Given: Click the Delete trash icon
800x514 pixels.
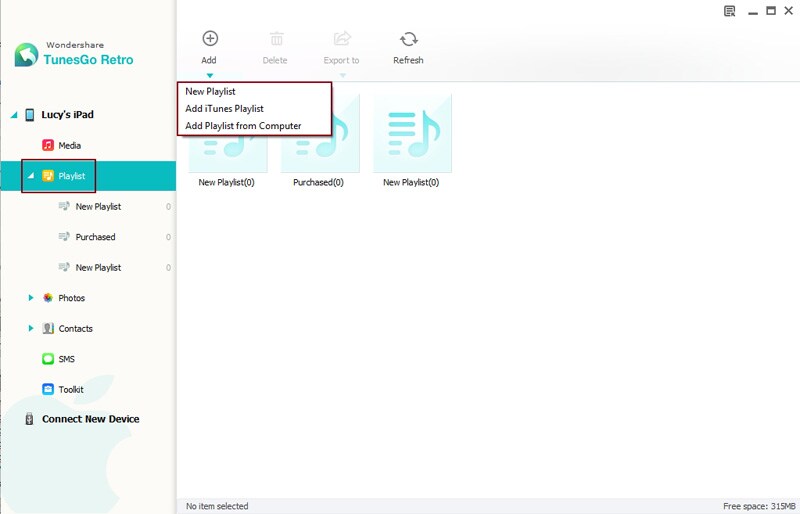Looking at the screenshot, I should tap(276, 39).
